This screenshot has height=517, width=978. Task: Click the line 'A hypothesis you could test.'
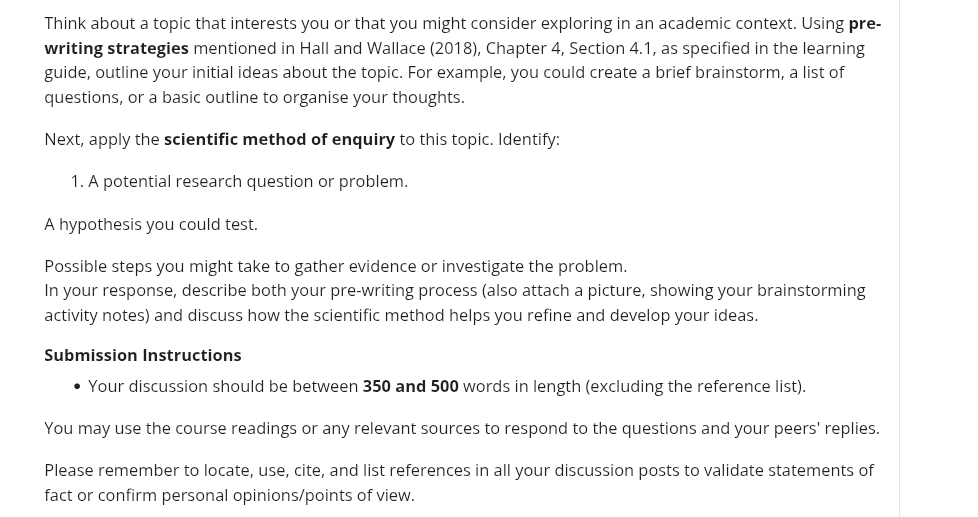point(151,224)
